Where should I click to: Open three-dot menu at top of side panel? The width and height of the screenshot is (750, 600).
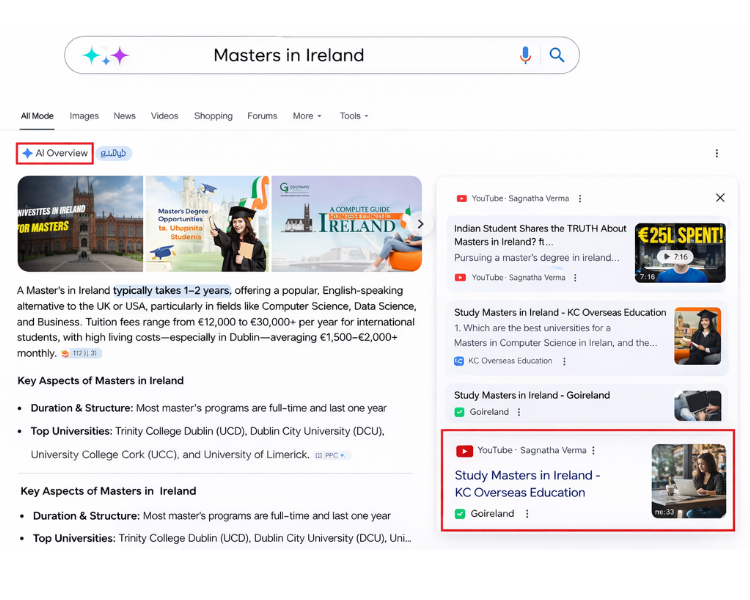click(x=580, y=199)
